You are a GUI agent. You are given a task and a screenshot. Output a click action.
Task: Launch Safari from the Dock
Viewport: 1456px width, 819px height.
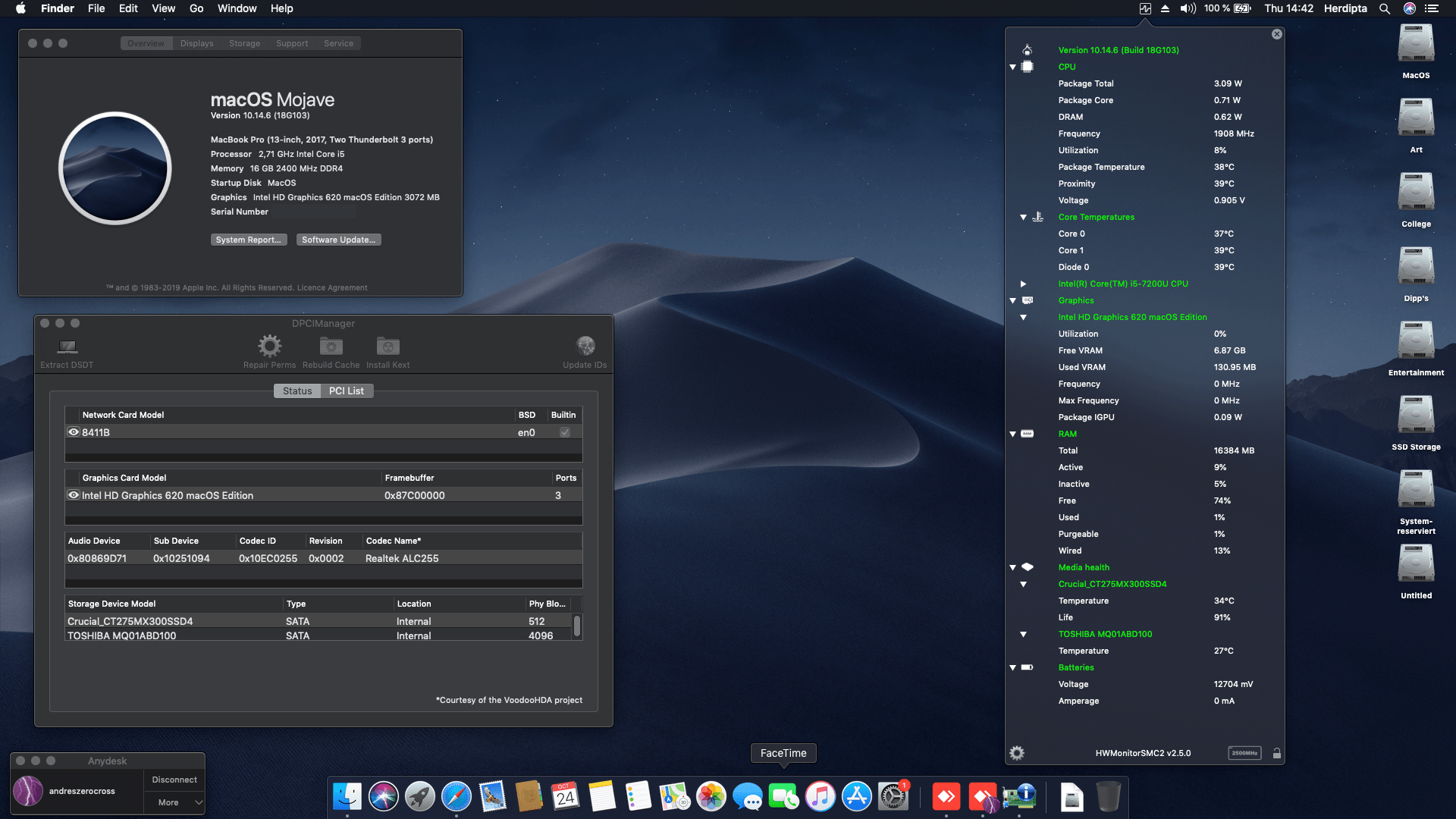coord(456,796)
